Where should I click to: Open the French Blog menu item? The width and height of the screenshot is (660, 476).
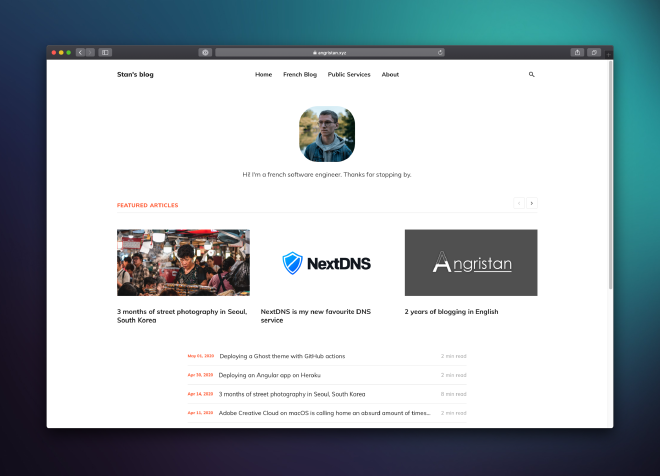point(300,74)
